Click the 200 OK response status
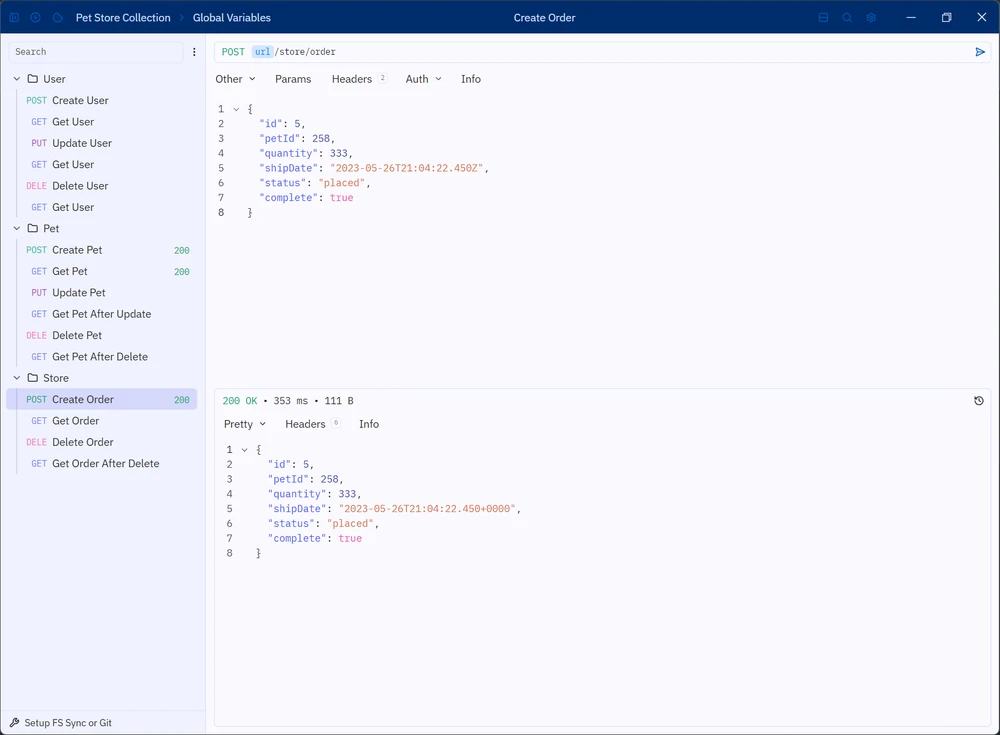Screen dimensions: 1000x735 [x=240, y=401]
